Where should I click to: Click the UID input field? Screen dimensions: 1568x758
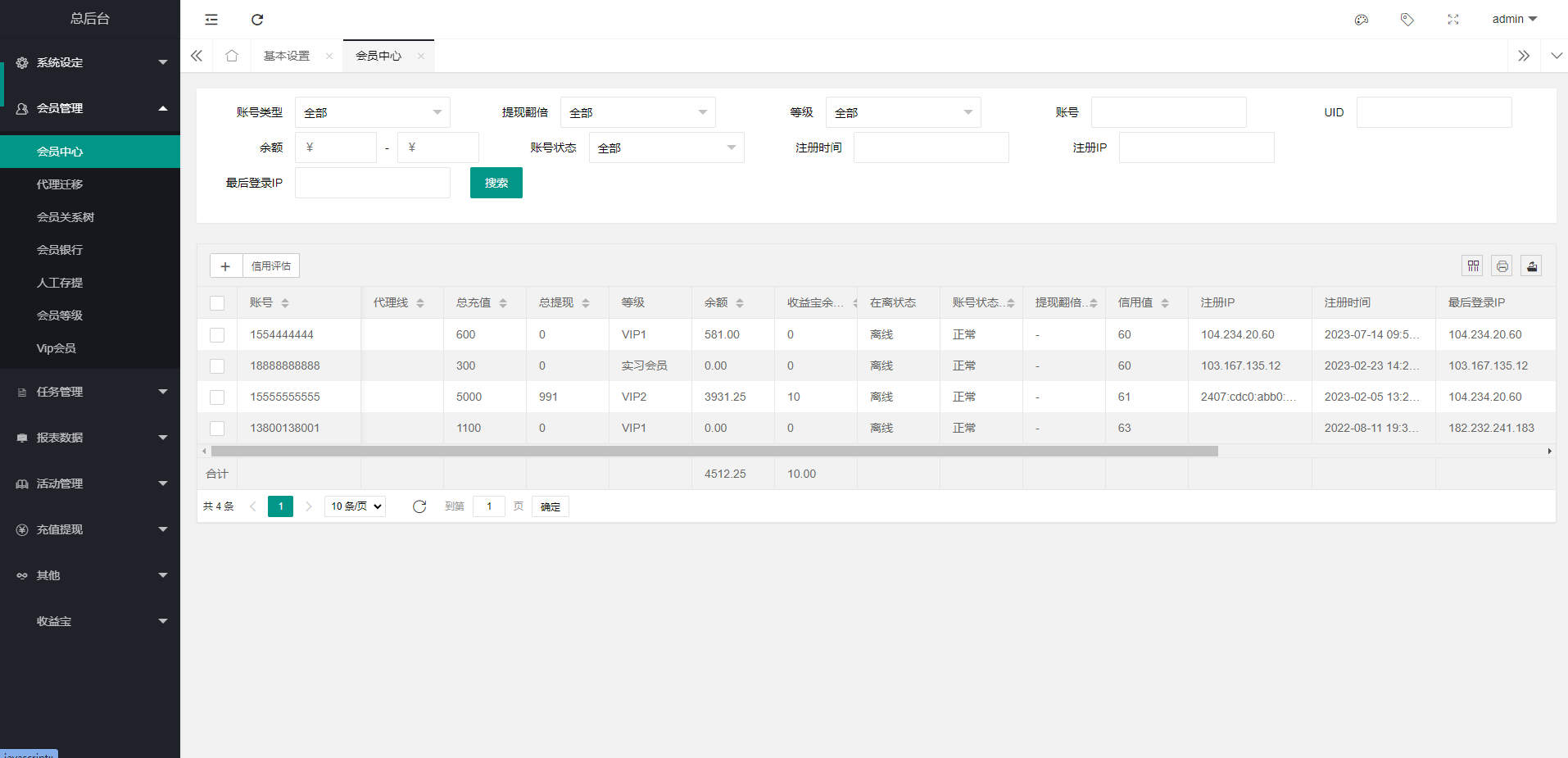[x=1434, y=111]
